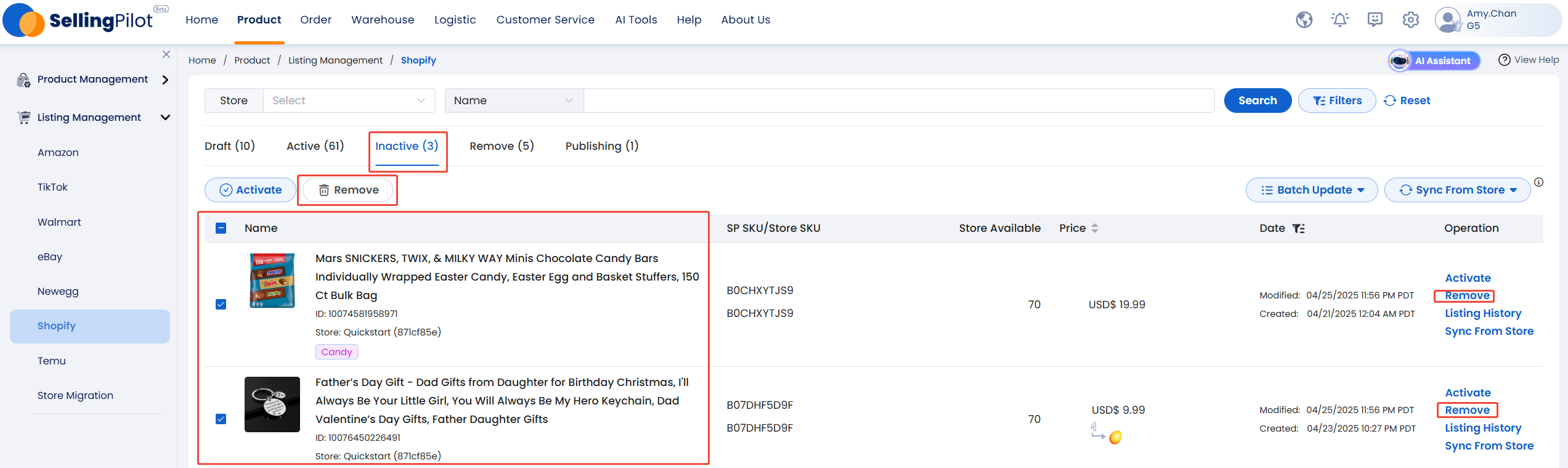Click the info icon beside Sync From Store

(1538, 182)
